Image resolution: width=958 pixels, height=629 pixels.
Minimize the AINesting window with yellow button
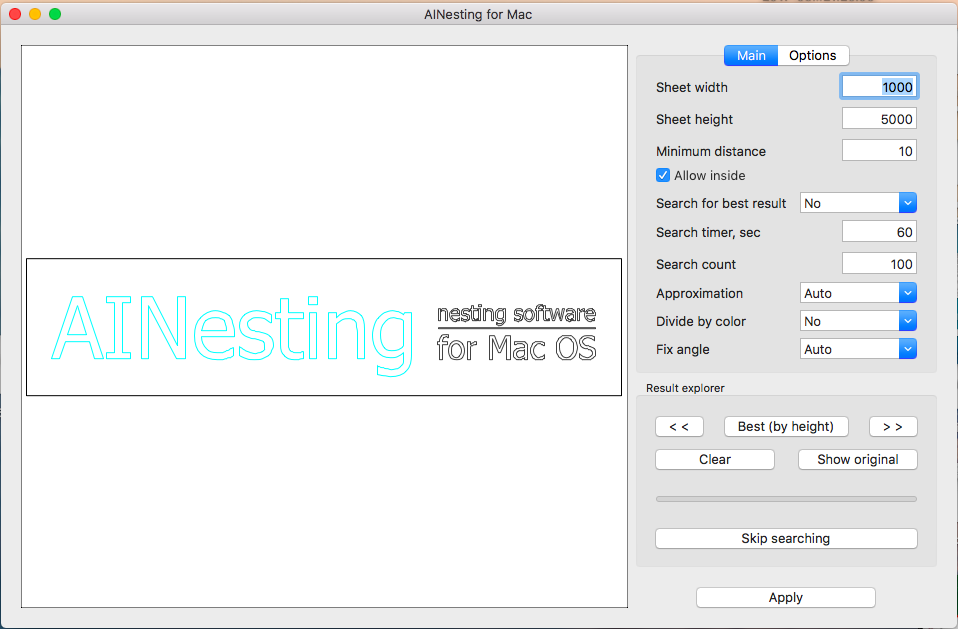[x=35, y=14]
